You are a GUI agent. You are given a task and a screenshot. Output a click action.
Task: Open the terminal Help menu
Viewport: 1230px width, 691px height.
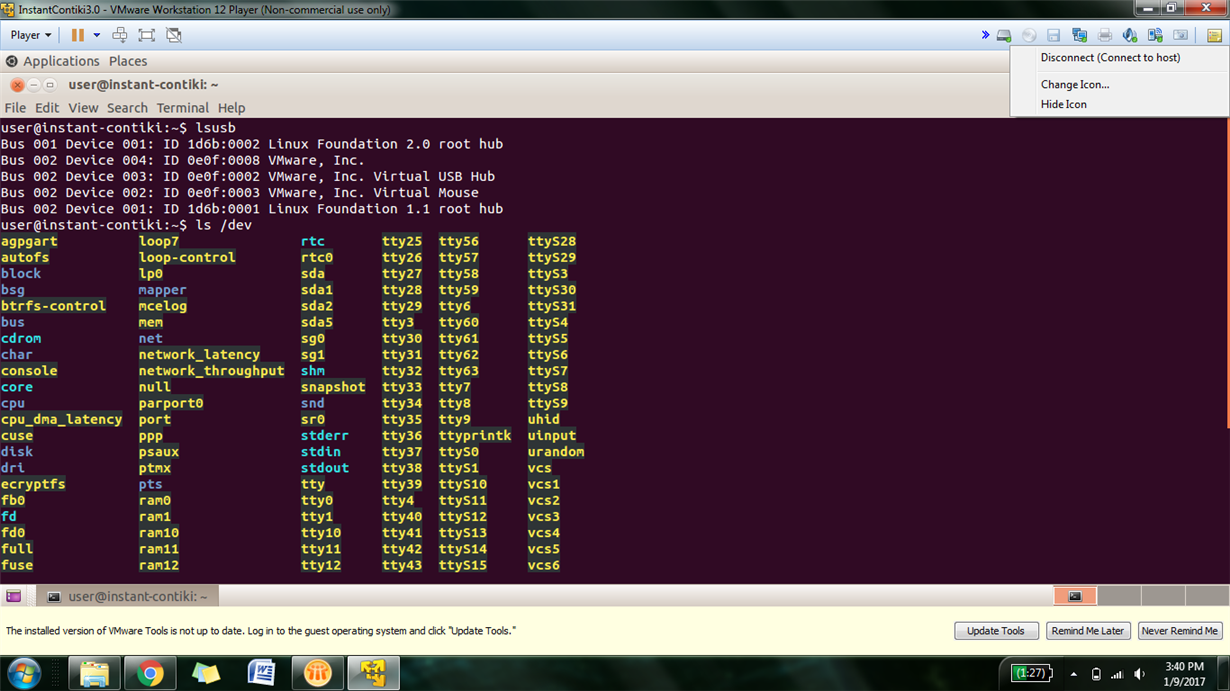point(231,108)
